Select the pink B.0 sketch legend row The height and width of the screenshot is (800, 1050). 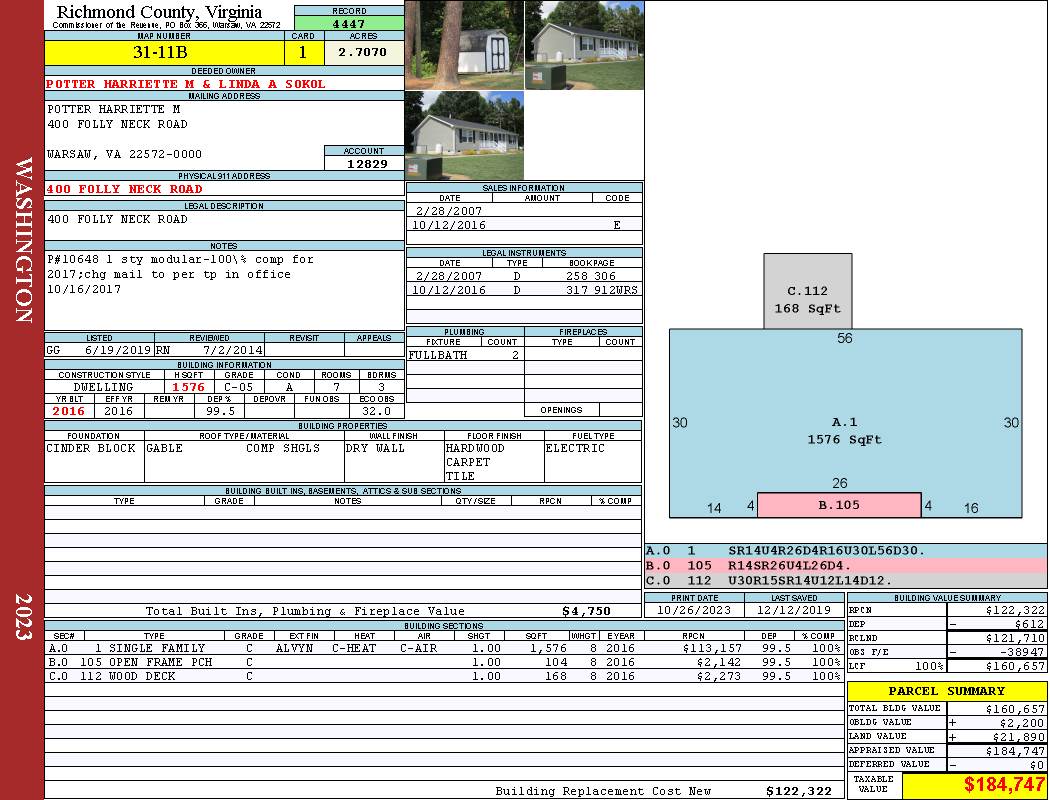click(845, 565)
